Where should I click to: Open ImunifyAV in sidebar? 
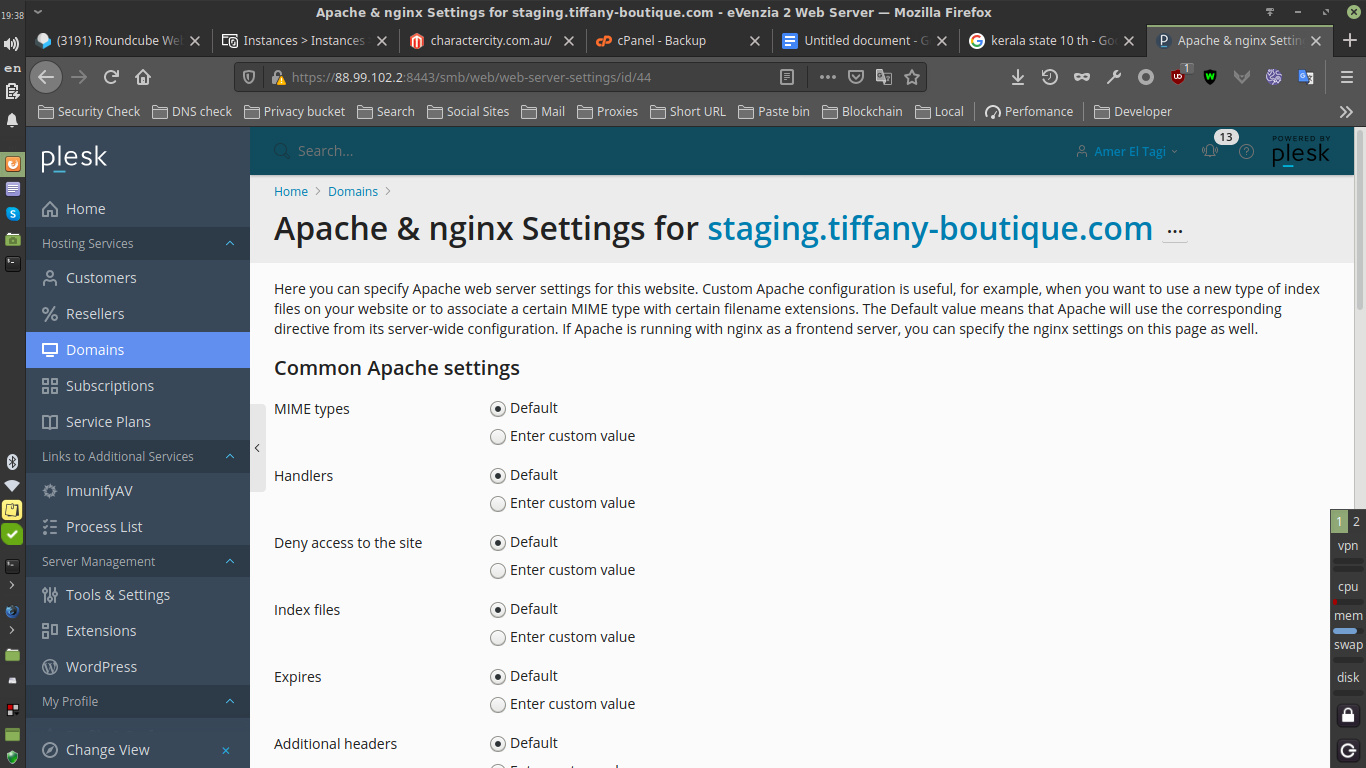click(138, 491)
